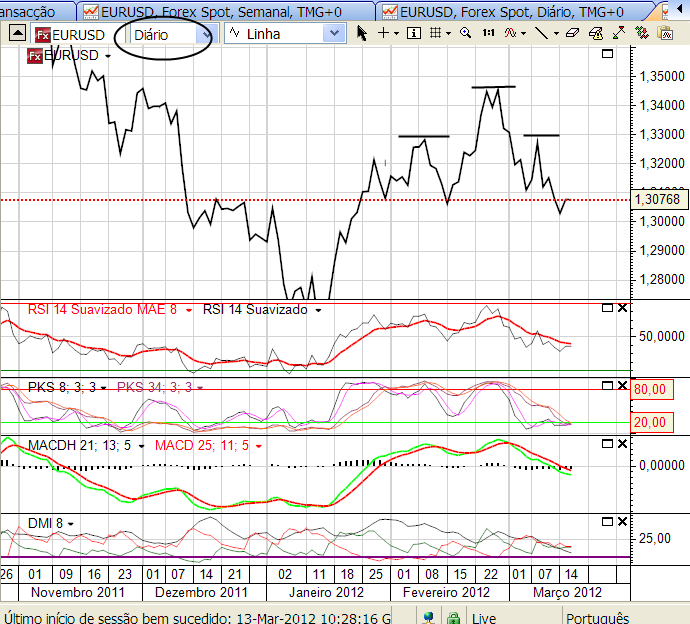Reset chart scale with 1:1 icon
Image resolution: width=690 pixels, height=624 pixels.
487,33
